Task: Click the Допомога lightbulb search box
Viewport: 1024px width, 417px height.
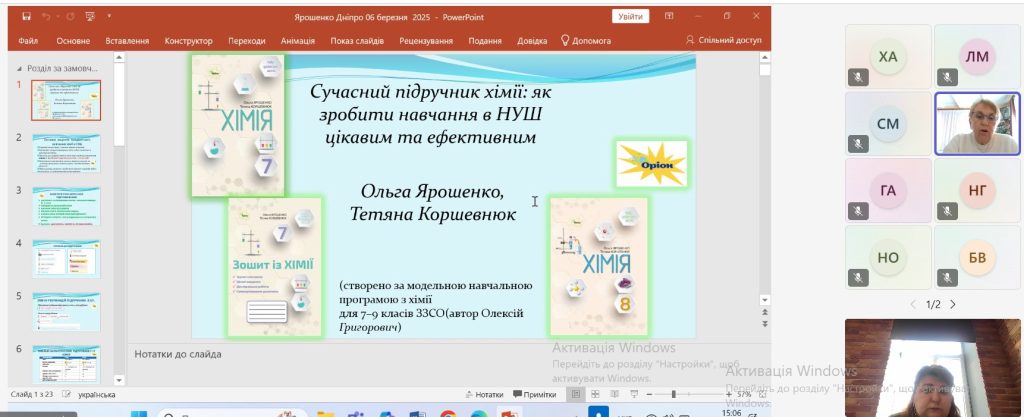Action: [586, 40]
